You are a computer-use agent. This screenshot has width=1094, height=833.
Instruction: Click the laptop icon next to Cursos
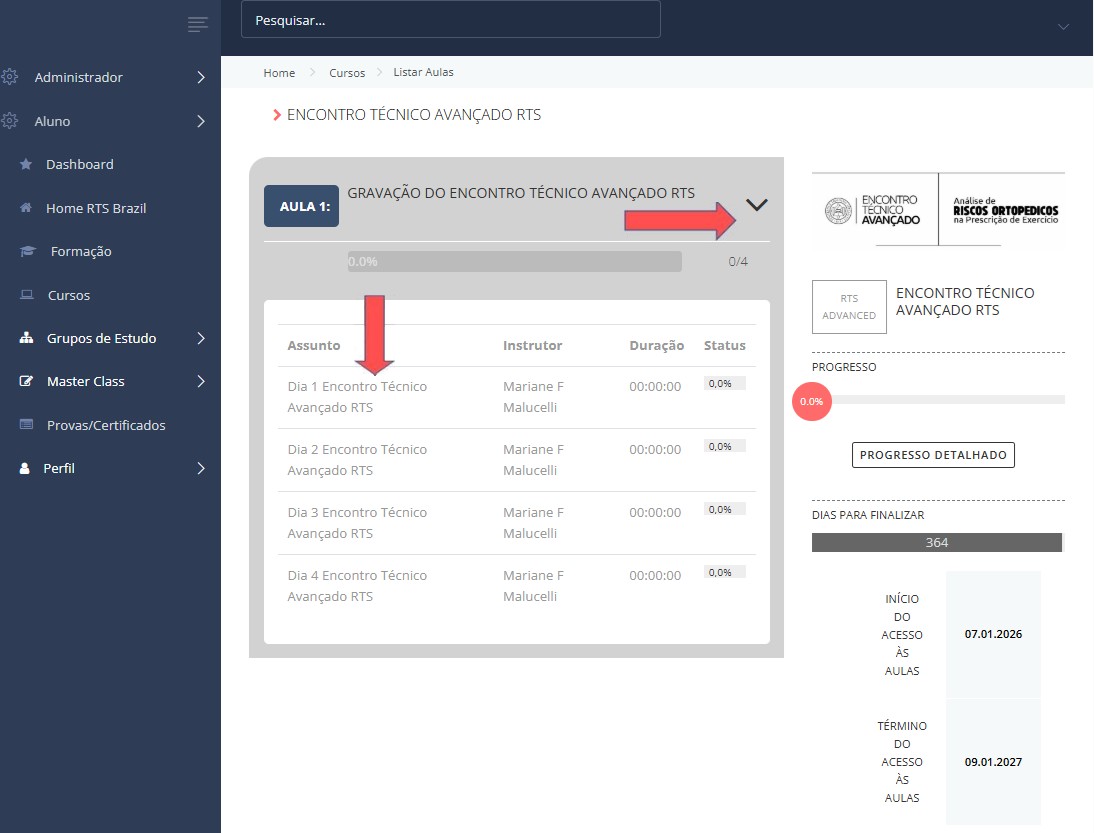point(26,296)
